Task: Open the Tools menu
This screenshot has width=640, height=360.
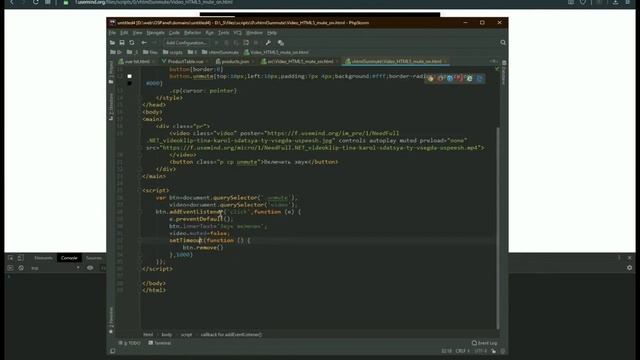Action: [223, 33]
